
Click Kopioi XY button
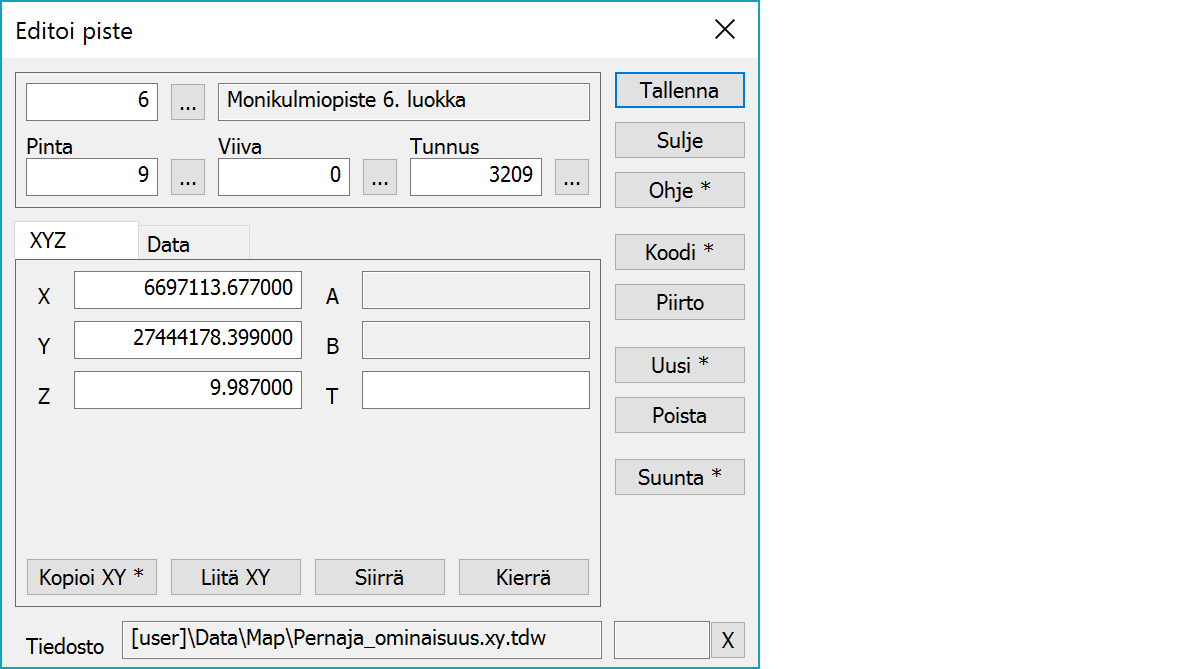92,577
